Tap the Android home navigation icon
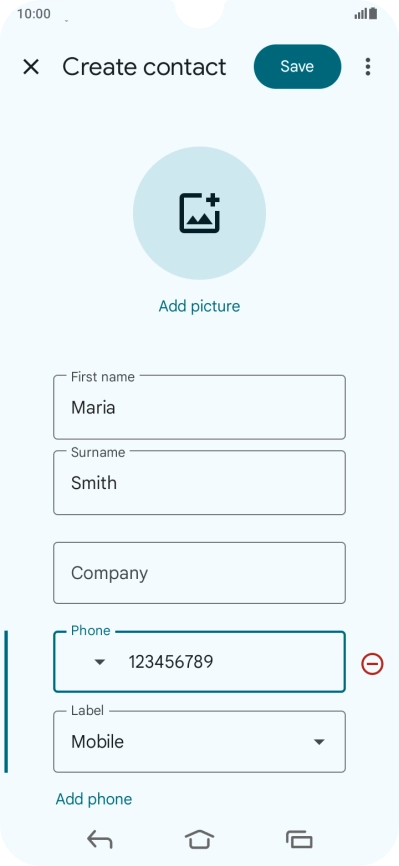 (x=200, y=839)
